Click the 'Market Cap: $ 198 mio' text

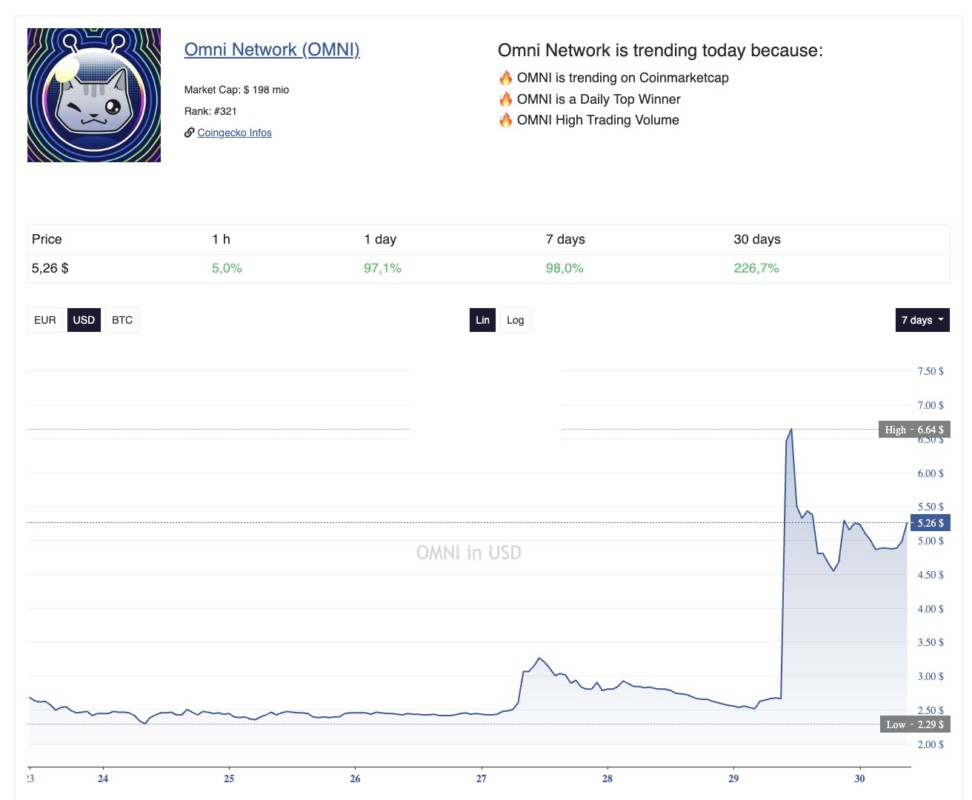click(236, 90)
